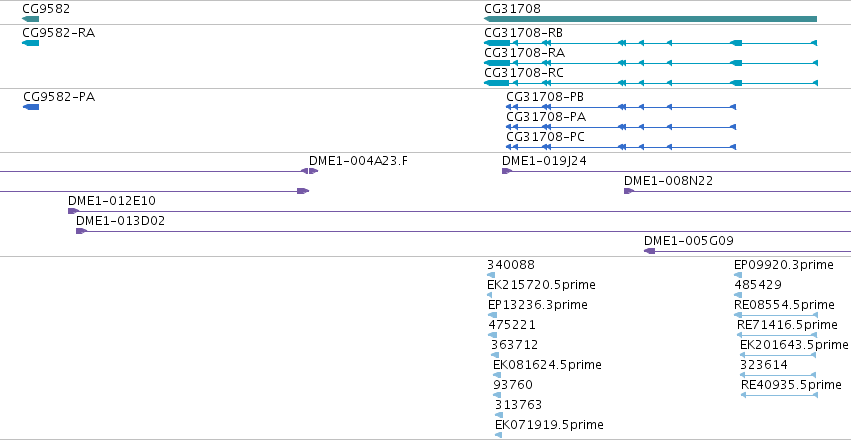This screenshot has height=440, width=851.
Task: Click the CG9582-PA protein glyph
Action: (x=31, y=107)
